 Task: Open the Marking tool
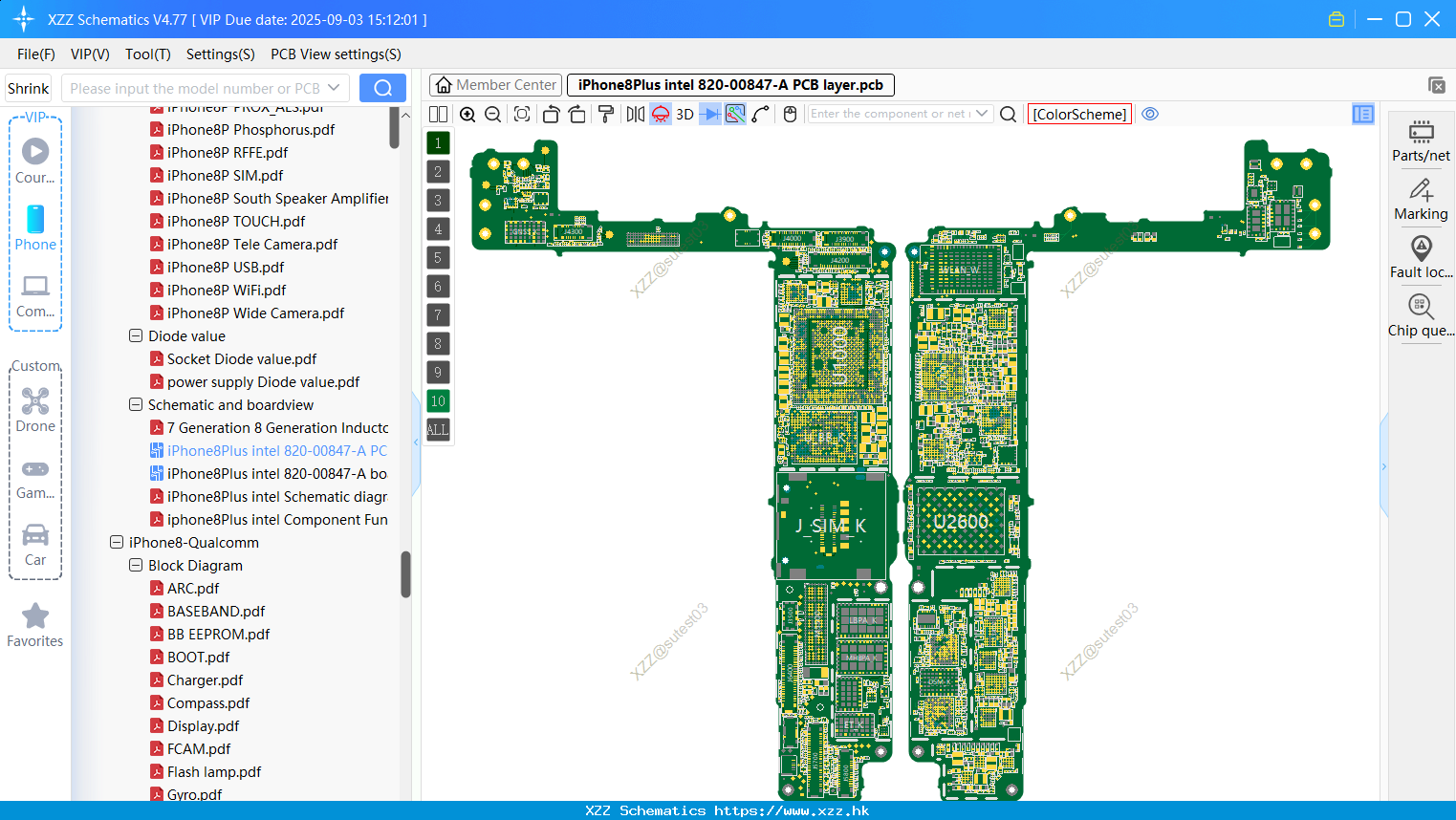pos(1421,200)
